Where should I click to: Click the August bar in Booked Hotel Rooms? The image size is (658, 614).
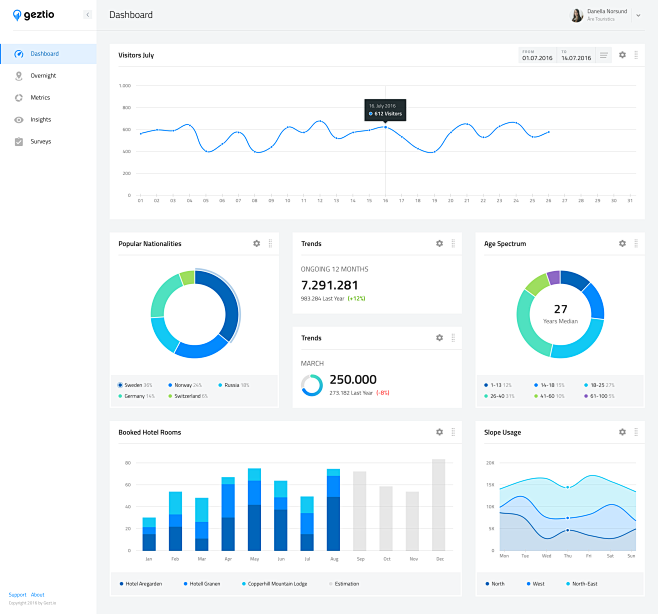coord(333,509)
